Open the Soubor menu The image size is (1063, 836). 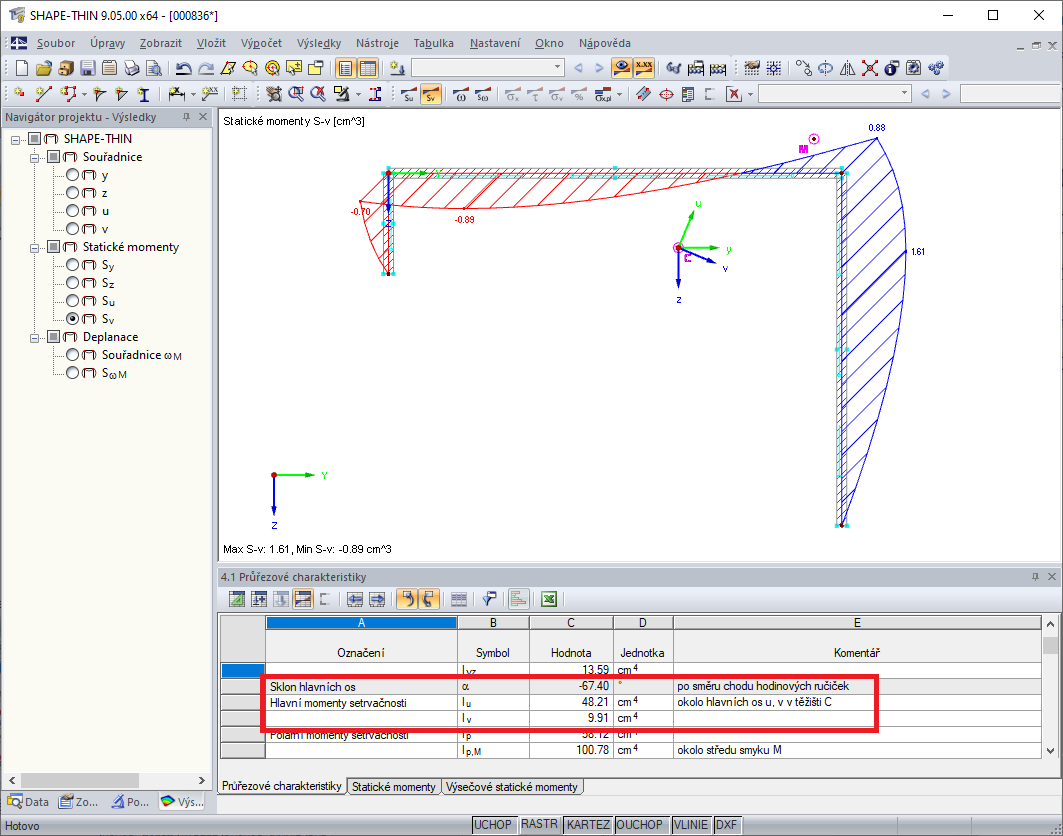56,43
